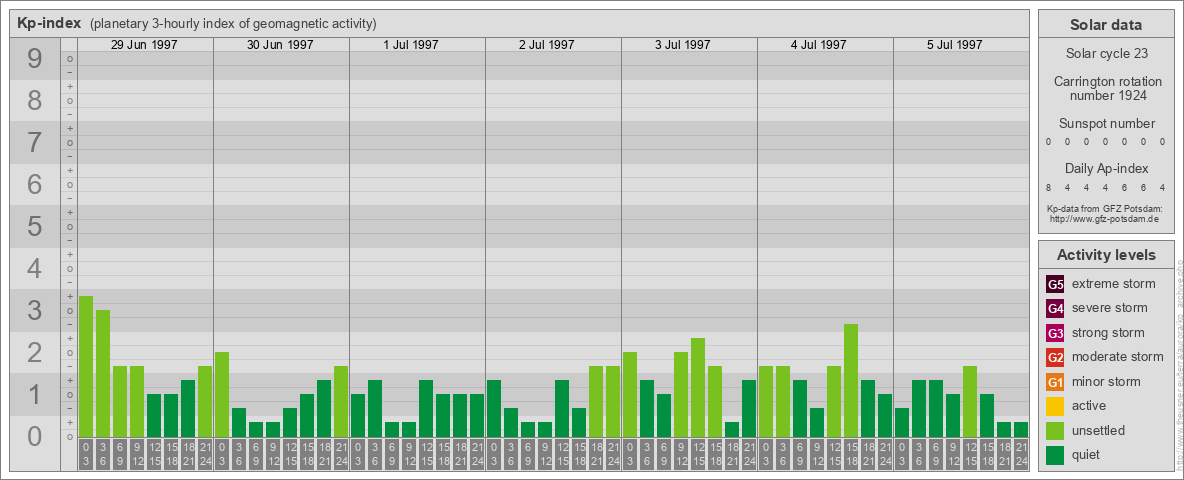The width and height of the screenshot is (1184, 480).
Task: Open the gfz-potsdam.de URL
Action: pyautogui.click(x=1104, y=218)
